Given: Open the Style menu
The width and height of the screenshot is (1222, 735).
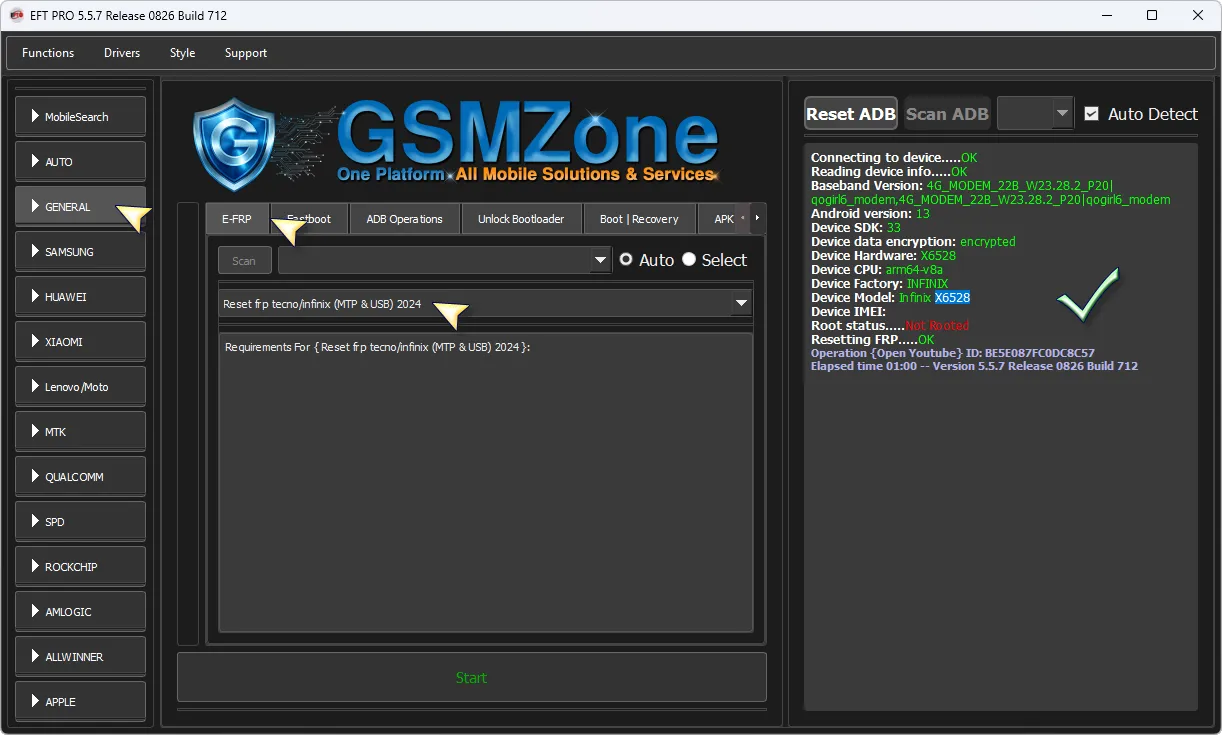Looking at the screenshot, I should click(182, 52).
